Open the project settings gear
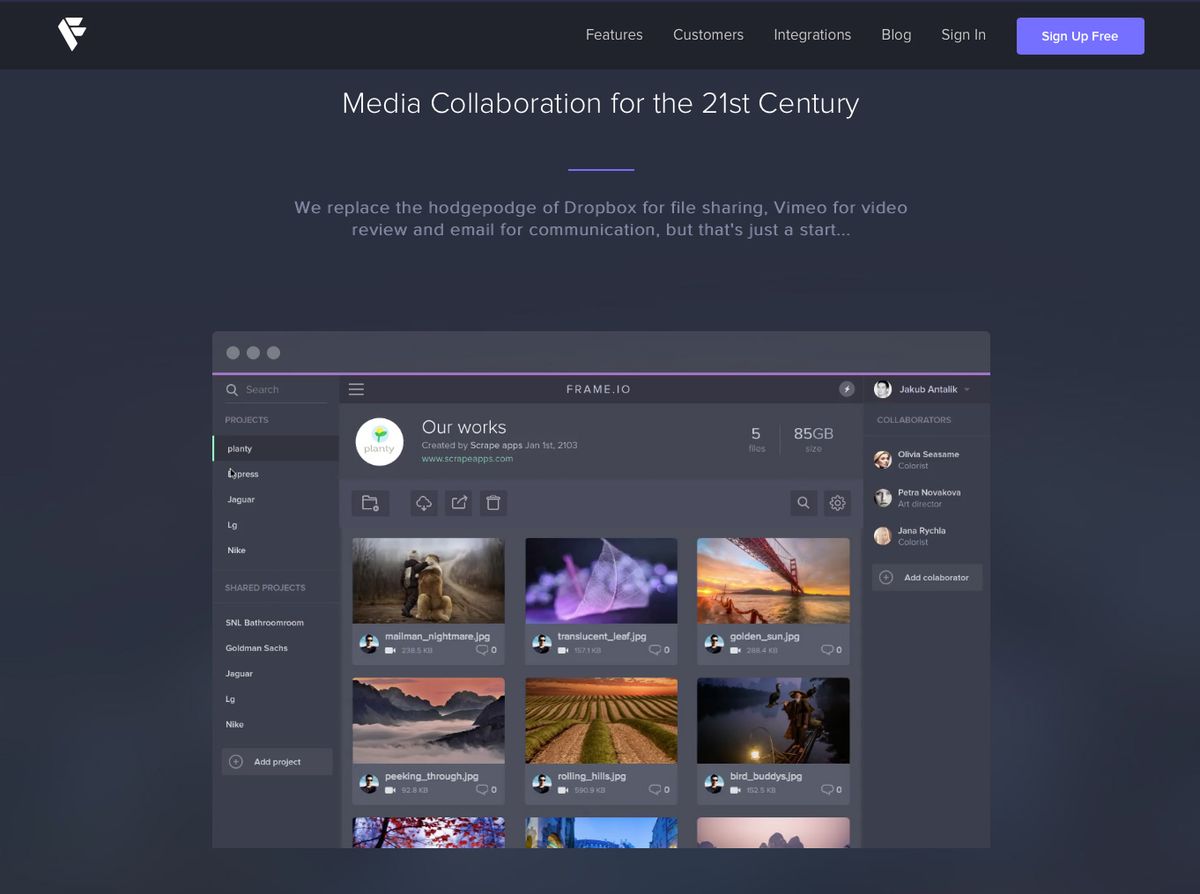This screenshot has width=1200, height=894. pos(837,503)
